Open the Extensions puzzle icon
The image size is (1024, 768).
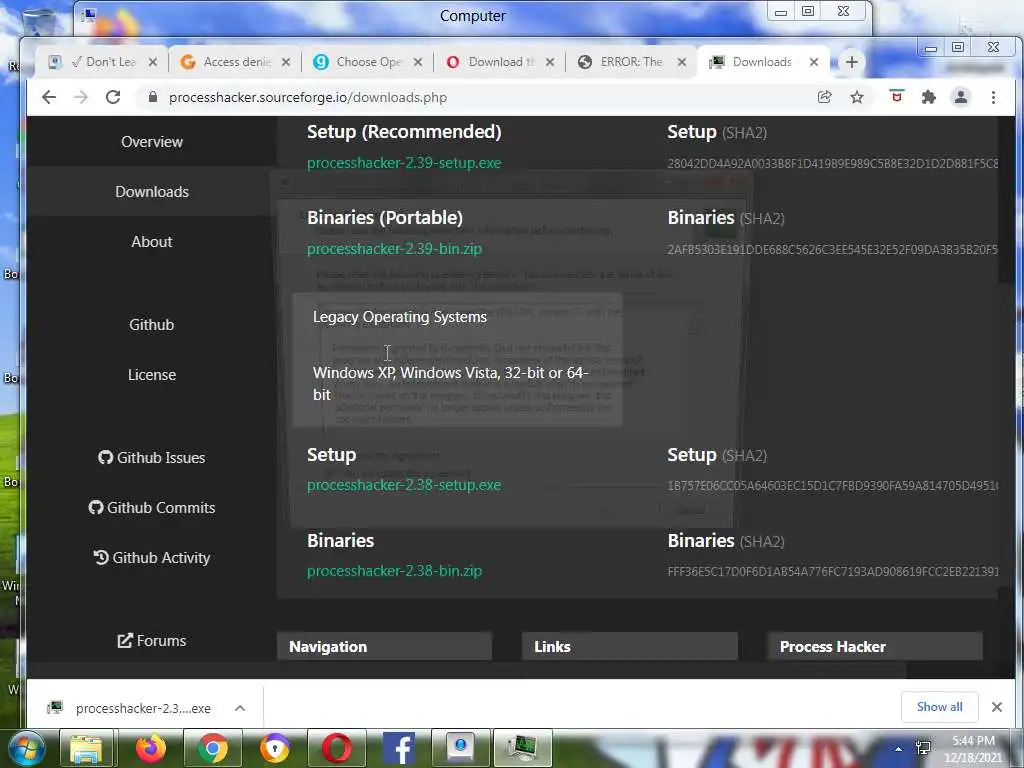click(928, 97)
